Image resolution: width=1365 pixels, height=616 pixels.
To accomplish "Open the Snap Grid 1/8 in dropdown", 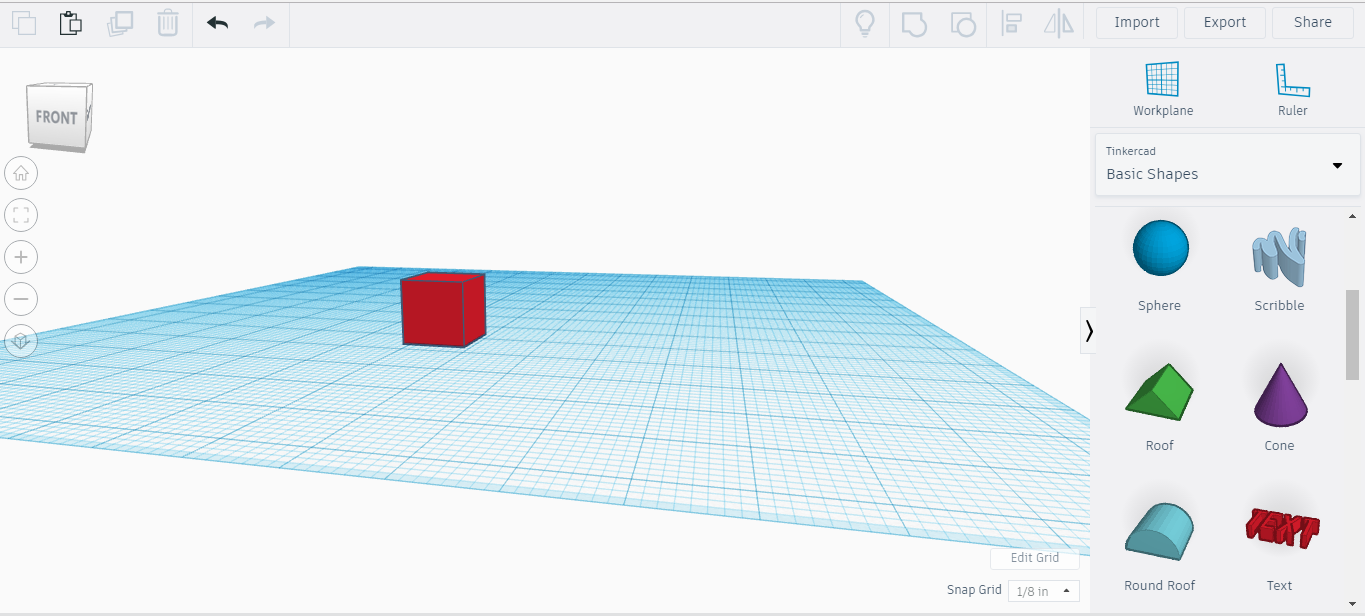I will click(1044, 591).
